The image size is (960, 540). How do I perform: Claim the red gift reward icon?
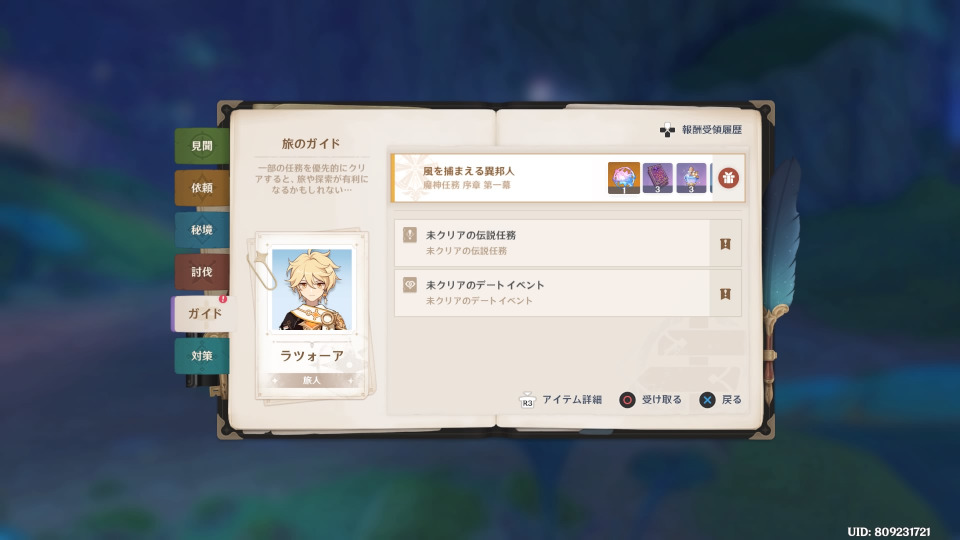[x=728, y=178]
